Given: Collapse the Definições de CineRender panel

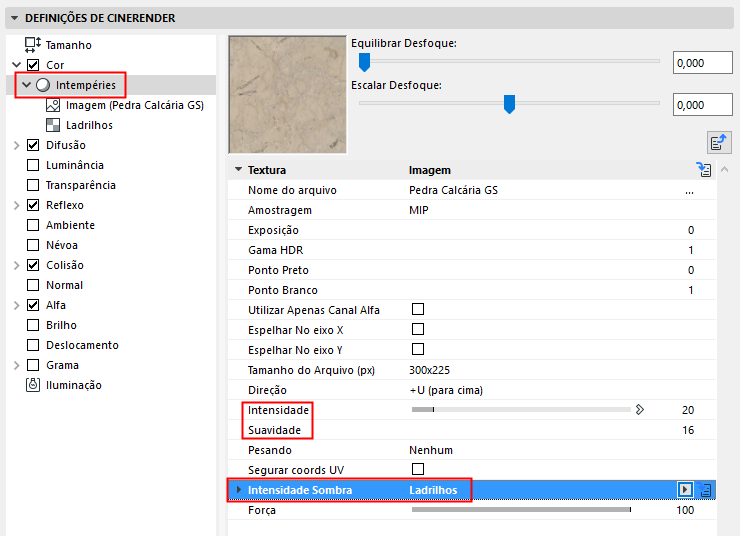Looking at the screenshot, I should pyautogui.click(x=15, y=18).
